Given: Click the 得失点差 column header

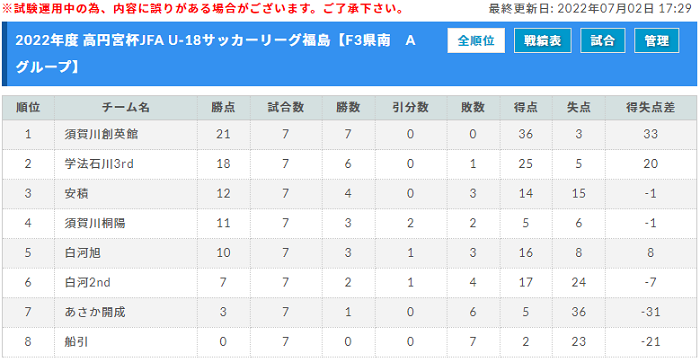Looking at the screenshot, I should (651, 107).
